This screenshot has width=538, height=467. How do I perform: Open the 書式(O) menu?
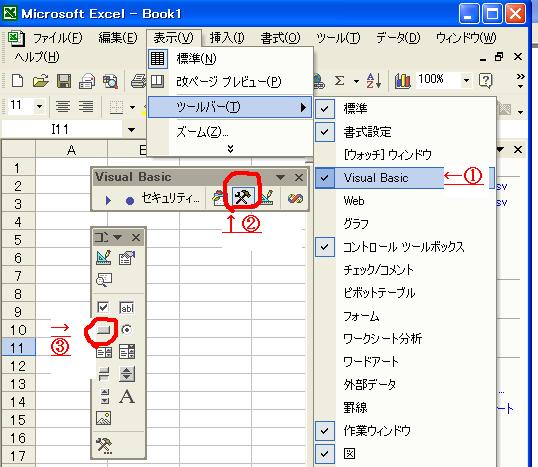280,38
